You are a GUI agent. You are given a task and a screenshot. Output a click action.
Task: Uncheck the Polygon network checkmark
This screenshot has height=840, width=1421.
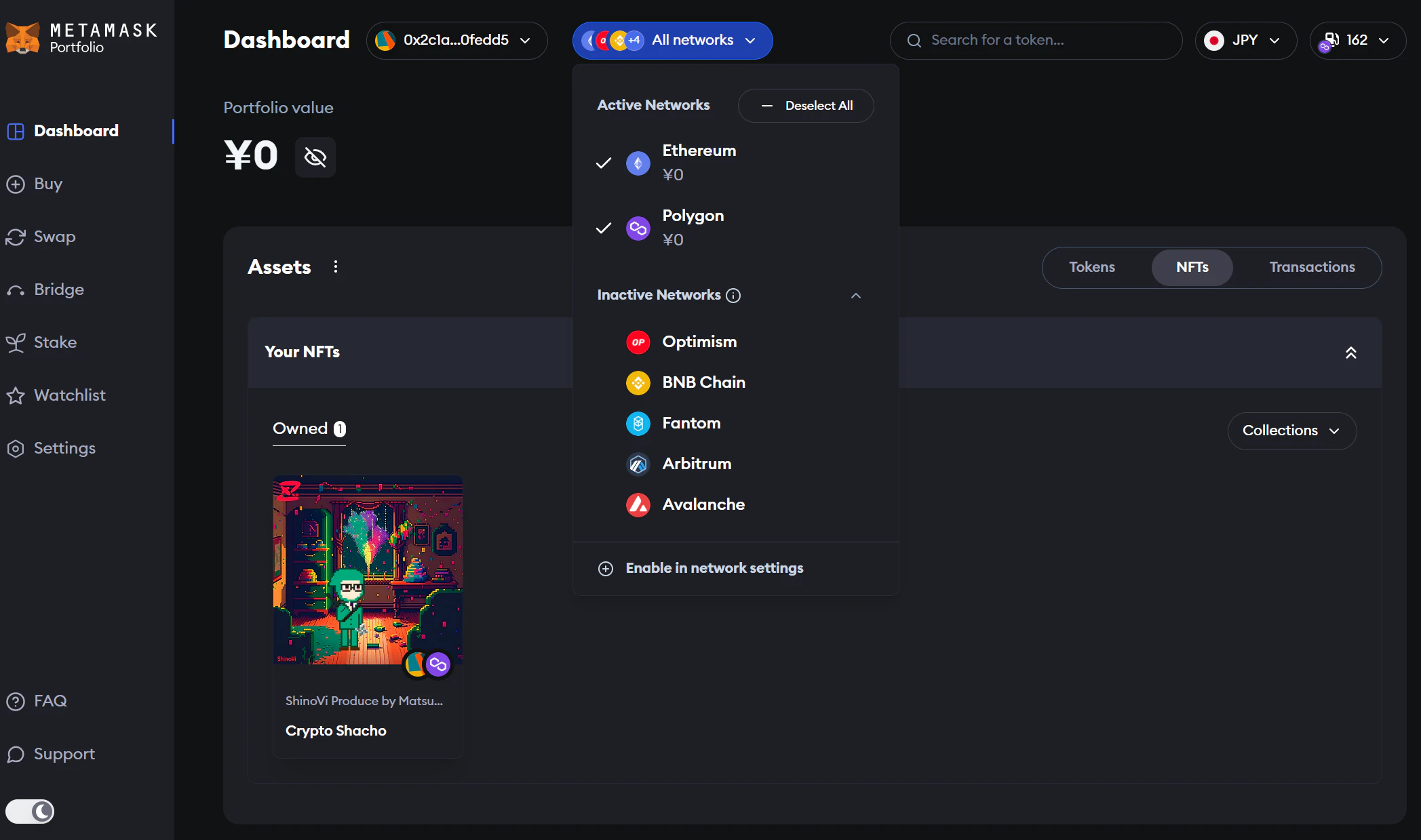pyautogui.click(x=604, y=228)
